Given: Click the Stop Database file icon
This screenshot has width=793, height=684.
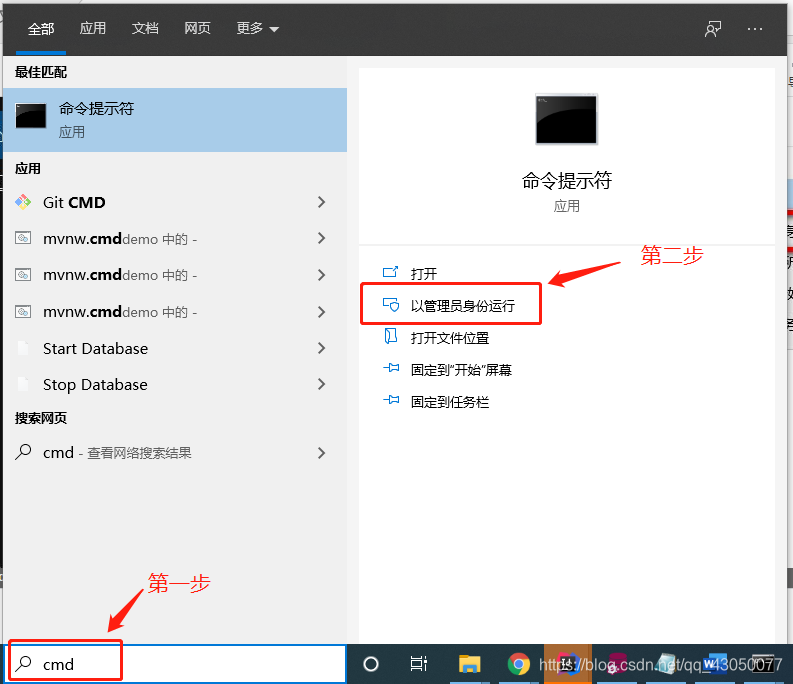Looking at the screenshot, I should (x=23, y=384).
